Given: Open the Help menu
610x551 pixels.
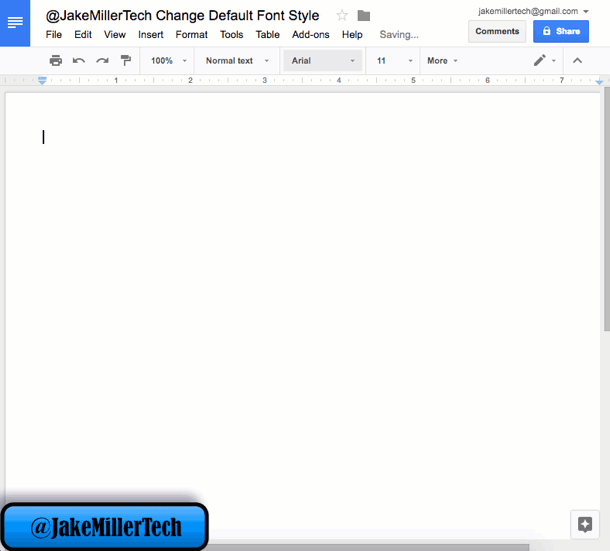Looking at the screenshot, I should click(x=352, y=35).
